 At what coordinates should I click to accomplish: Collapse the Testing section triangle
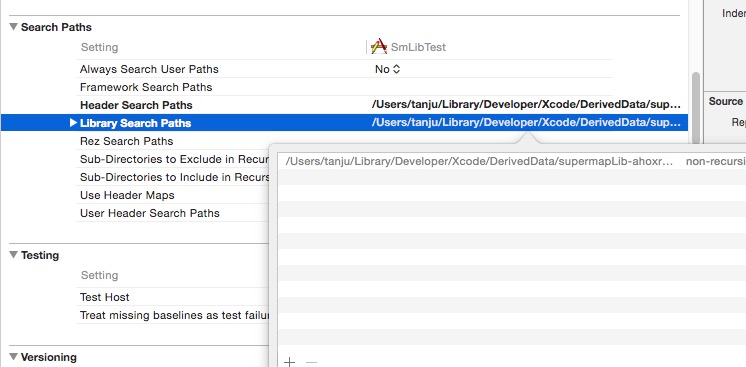(13, 255)
